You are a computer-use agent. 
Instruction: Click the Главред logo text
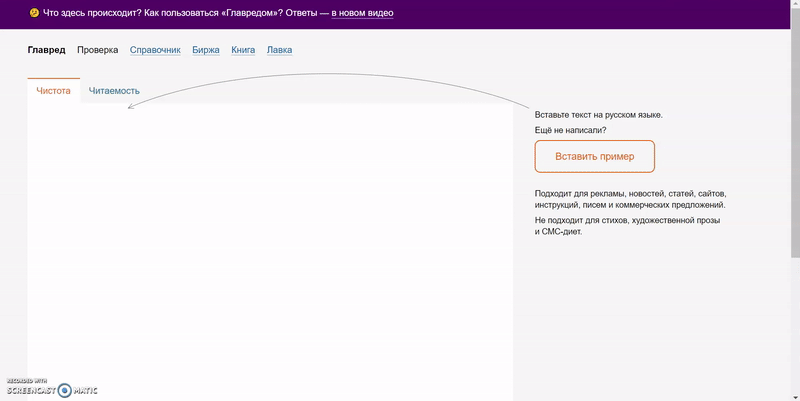(46, 50)
